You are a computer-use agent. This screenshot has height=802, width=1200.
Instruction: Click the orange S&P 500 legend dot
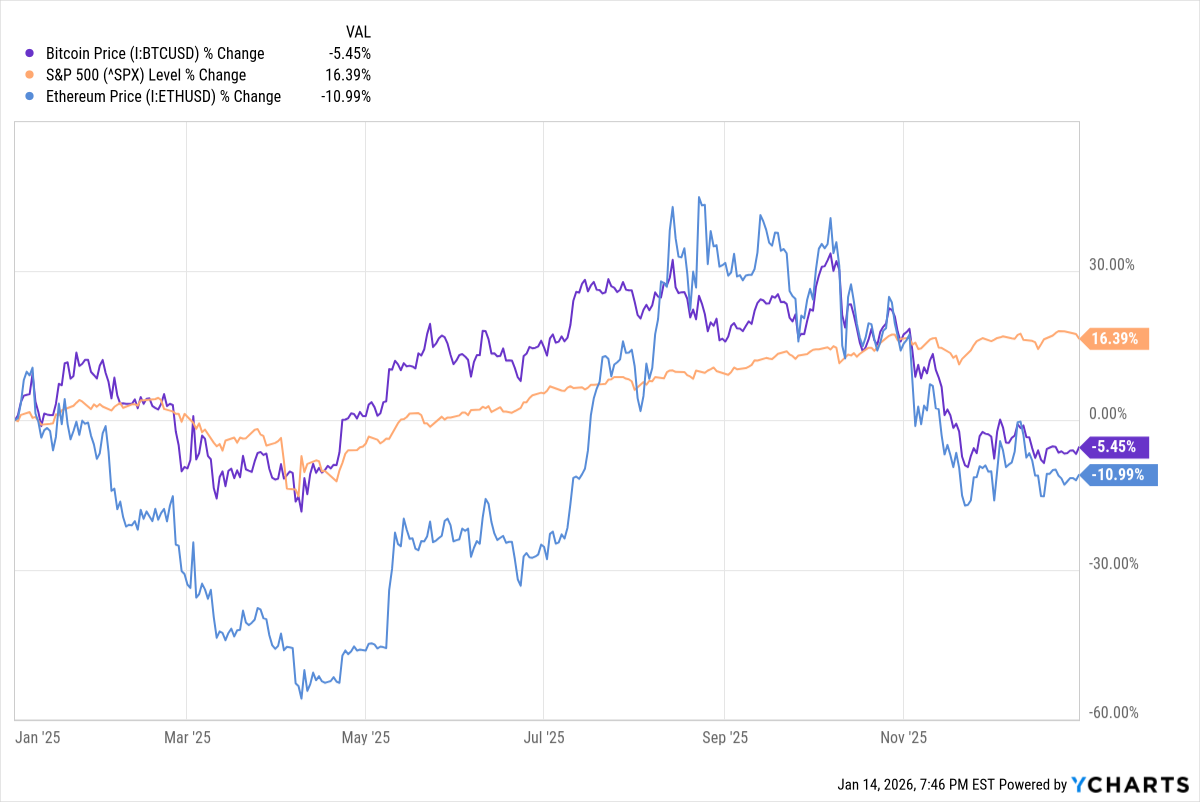point(30,75)
